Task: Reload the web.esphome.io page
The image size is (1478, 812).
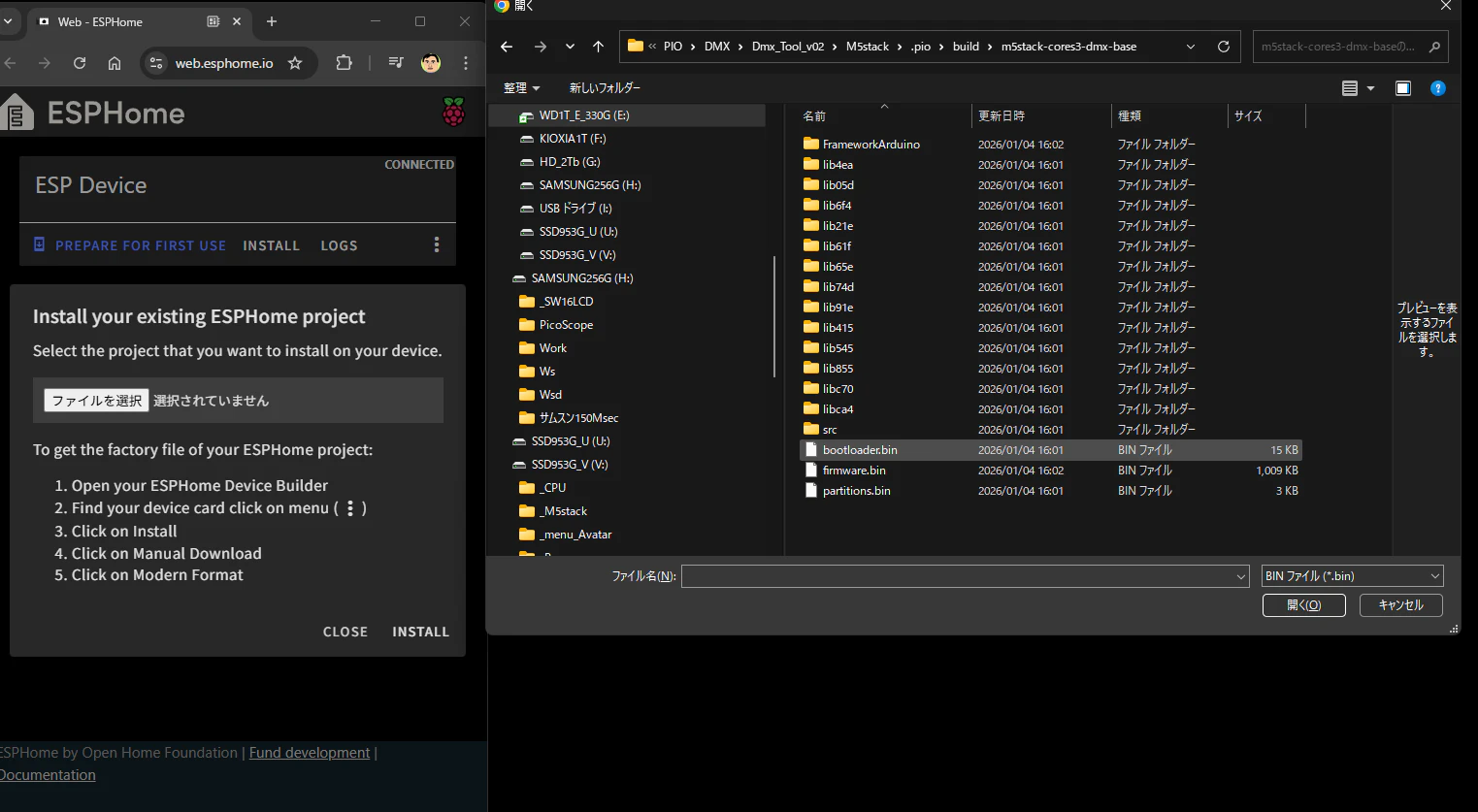Action: [x=80, y=63]
